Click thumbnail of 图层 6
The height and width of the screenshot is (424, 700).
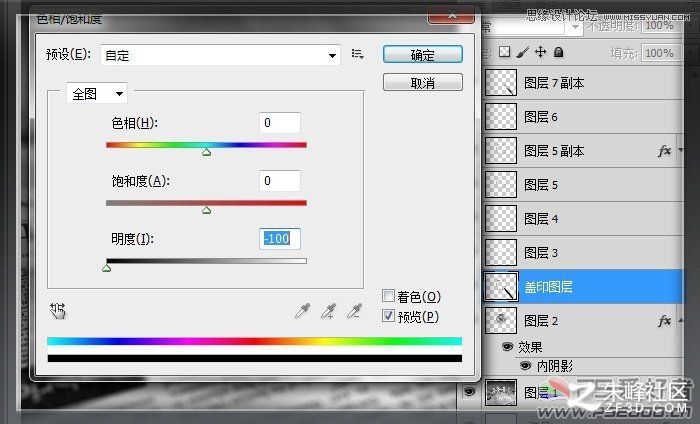[x=501, y=116]
